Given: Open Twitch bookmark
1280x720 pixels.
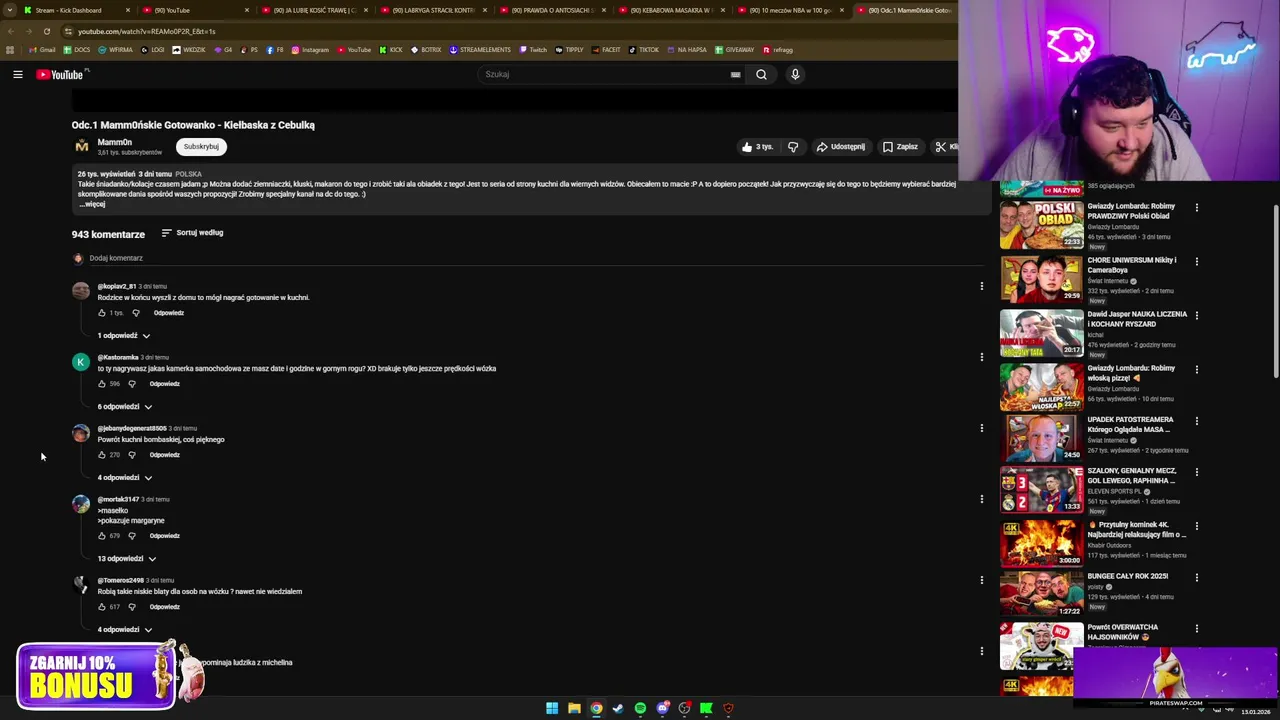Looking at the screenshot, I should point(533,50).
